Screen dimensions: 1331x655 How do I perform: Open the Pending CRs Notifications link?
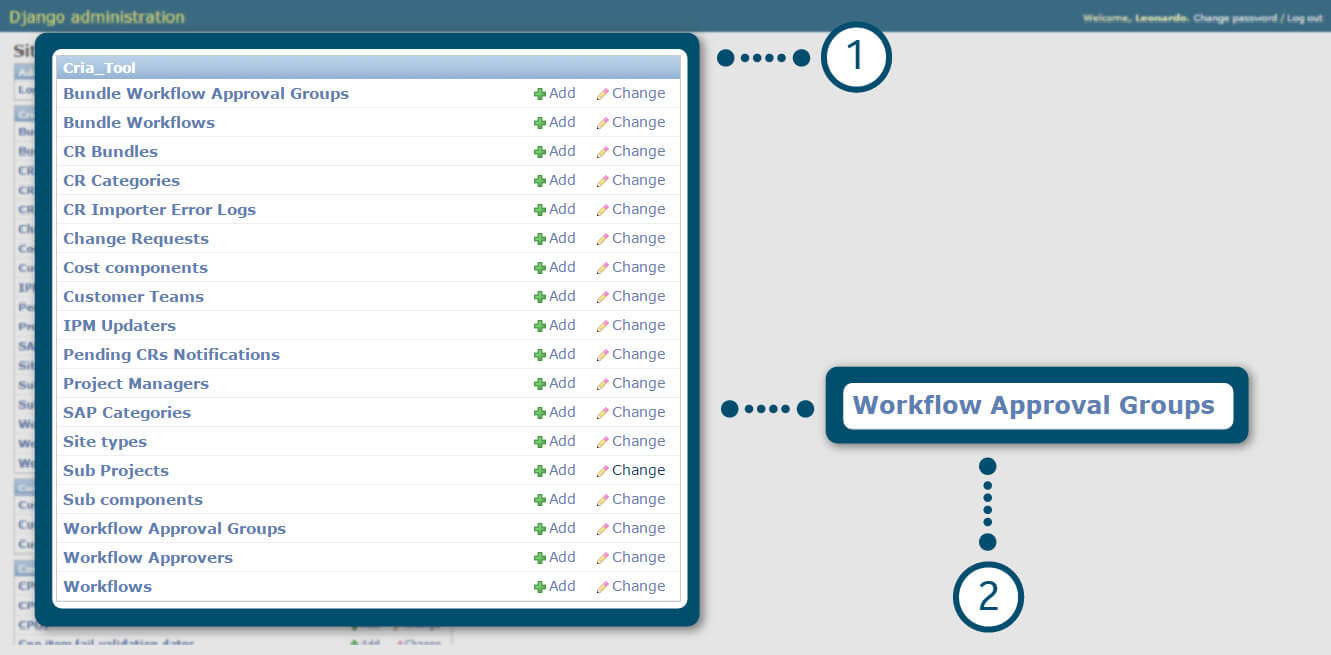point(171,355)
